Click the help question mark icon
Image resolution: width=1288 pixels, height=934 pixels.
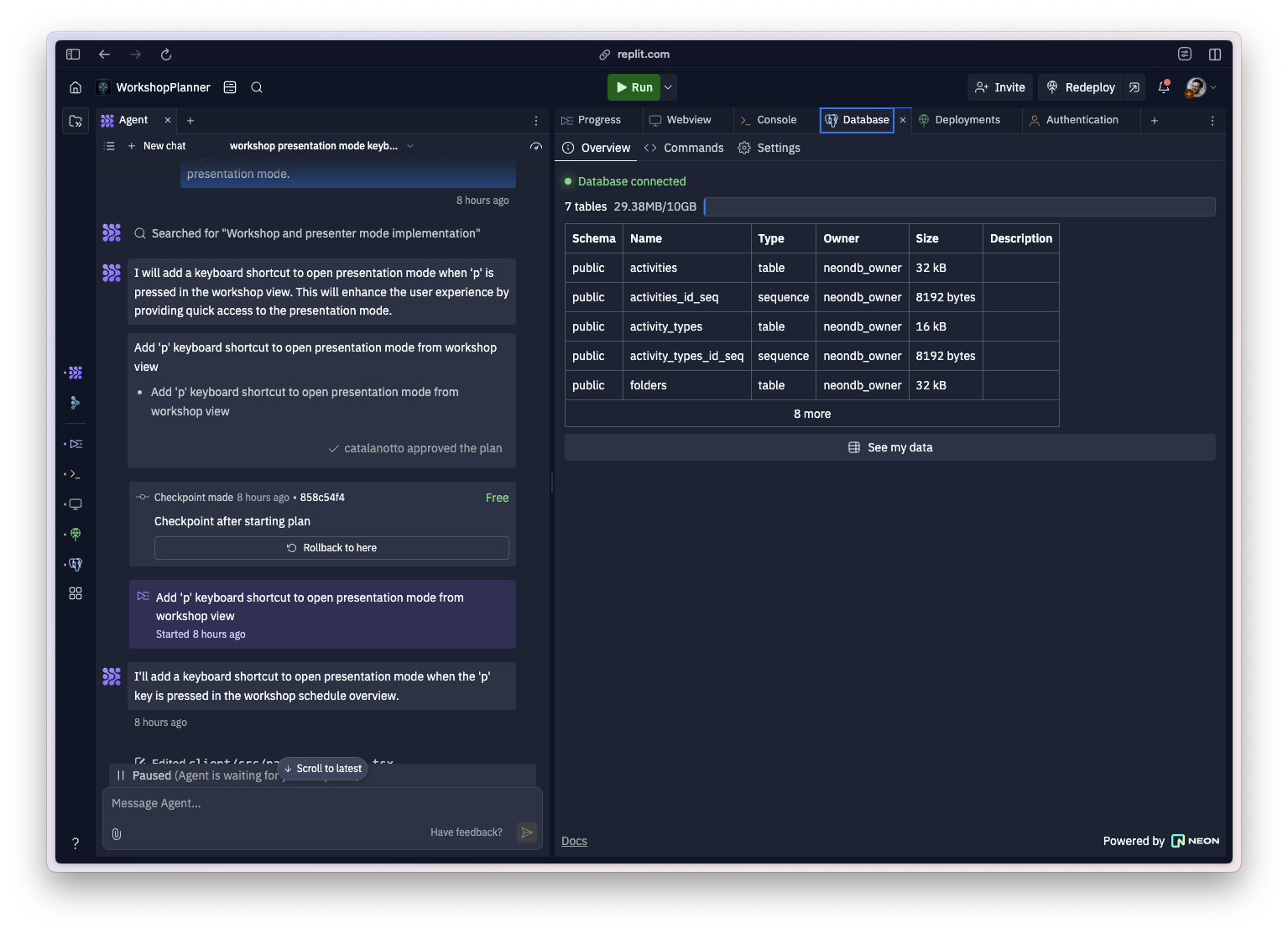pos(76,843)
